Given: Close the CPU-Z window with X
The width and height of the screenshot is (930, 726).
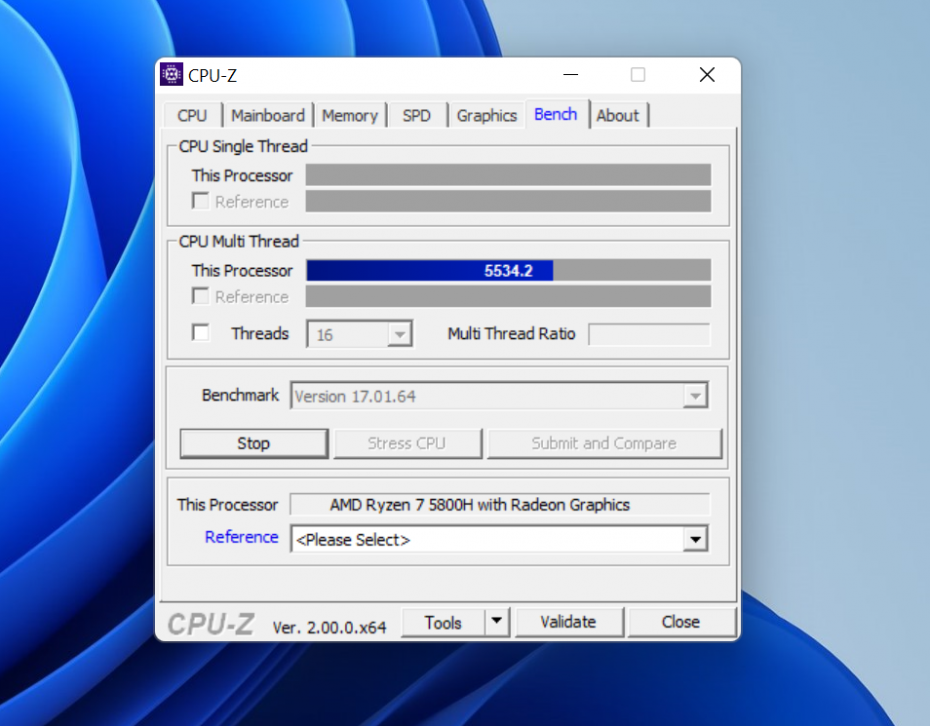Looking at the screenshot, I should (707, 75).
